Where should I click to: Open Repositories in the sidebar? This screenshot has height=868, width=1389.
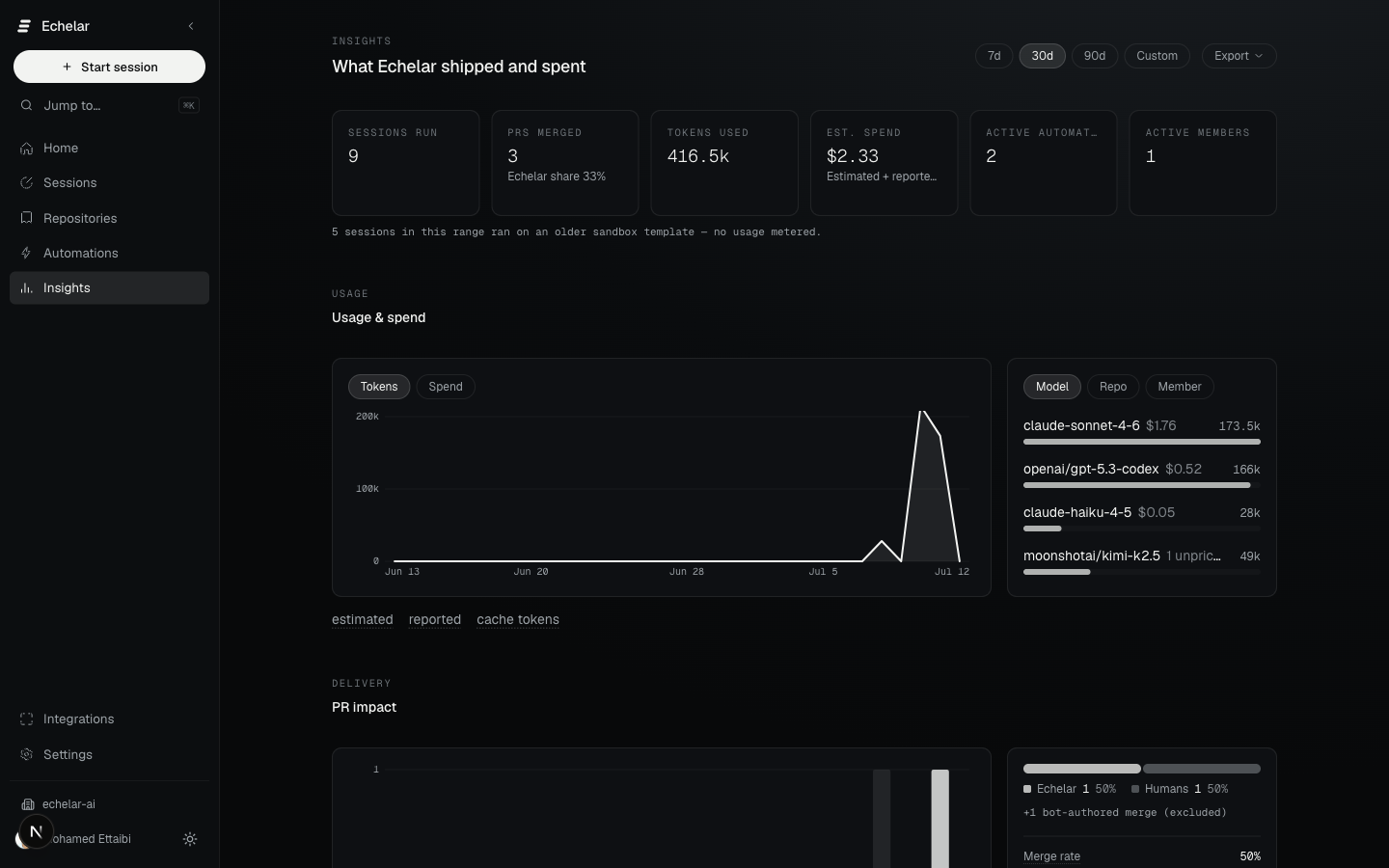click(109, 218)
